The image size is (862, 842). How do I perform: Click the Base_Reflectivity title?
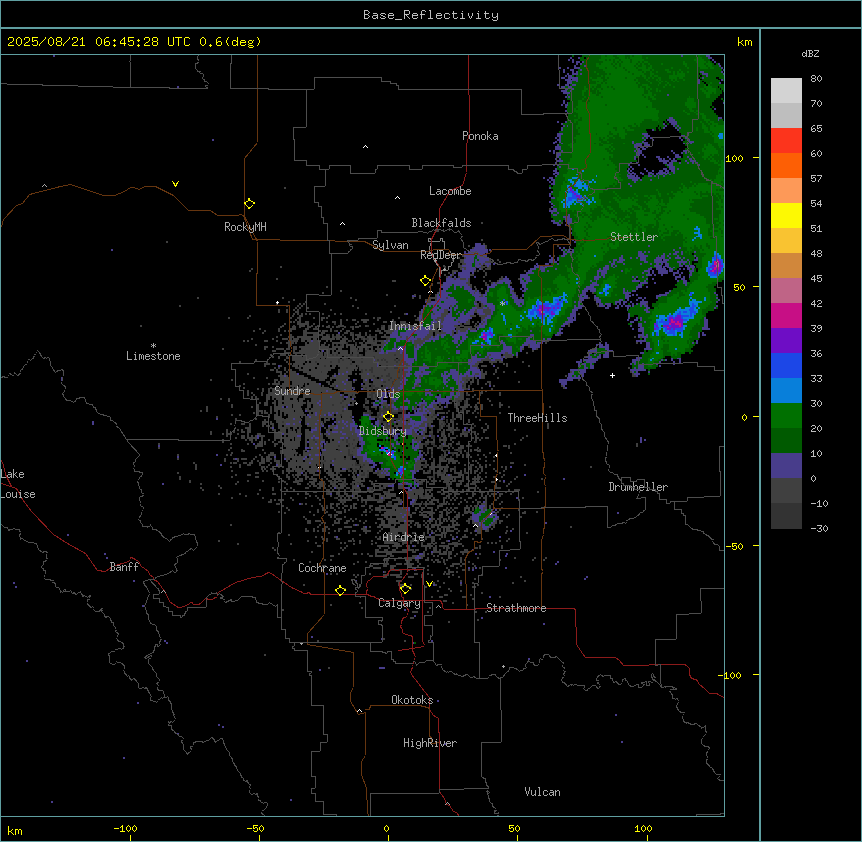coord(431,15)
